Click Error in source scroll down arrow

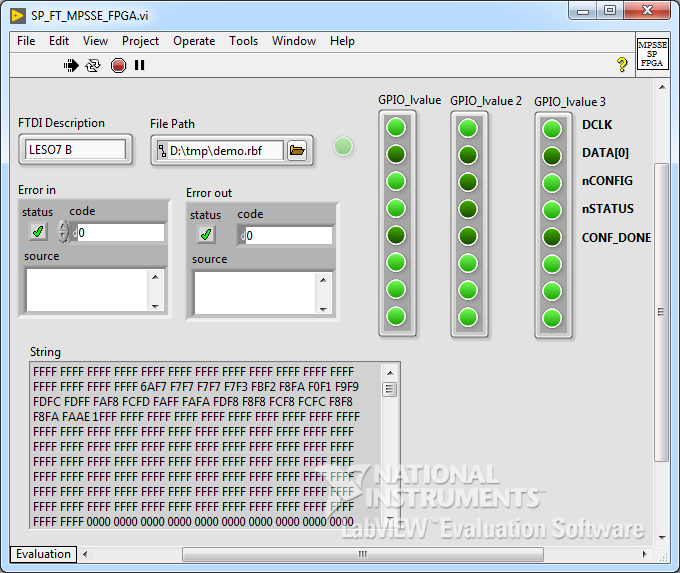(x=155, y=305)
